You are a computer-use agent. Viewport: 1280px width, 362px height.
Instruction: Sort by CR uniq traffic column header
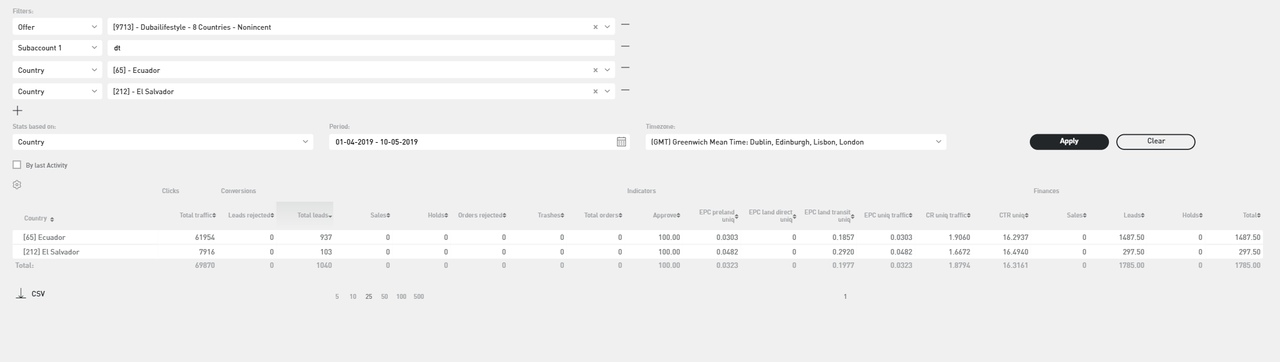pos(947,215)
